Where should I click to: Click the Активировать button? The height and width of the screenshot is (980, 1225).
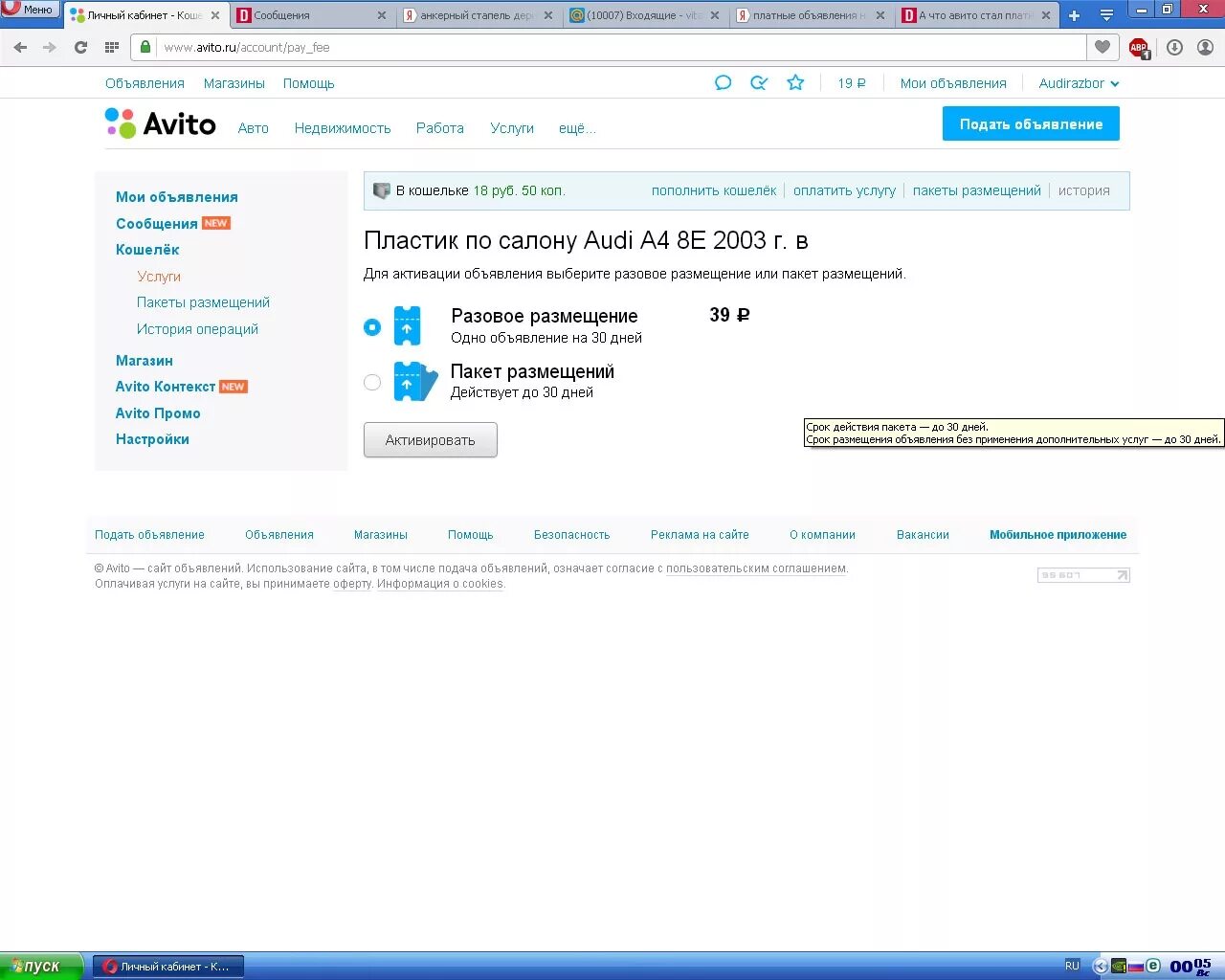431,440
